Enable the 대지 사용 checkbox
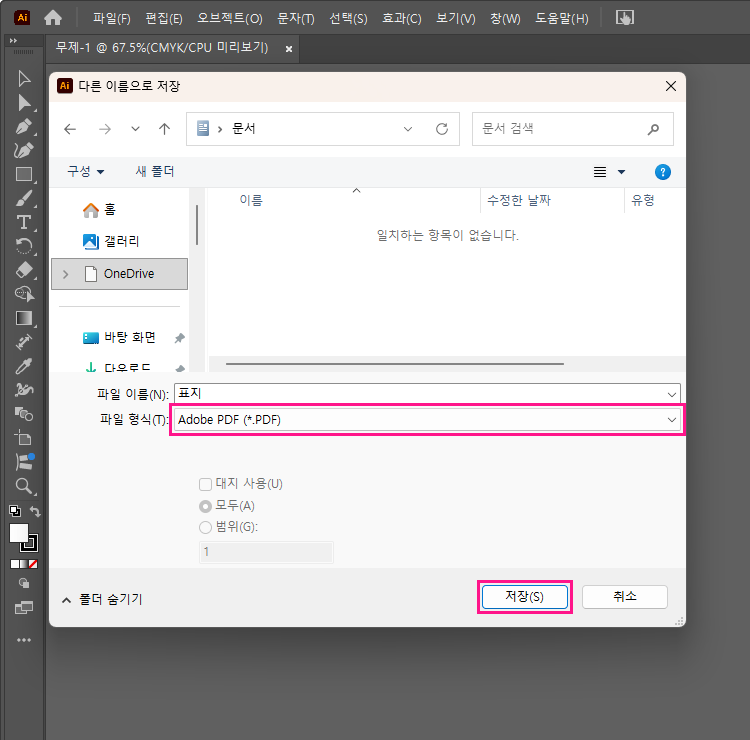This screenshot has width=750, height=740. pyautogui.click(x=206, y=484)
